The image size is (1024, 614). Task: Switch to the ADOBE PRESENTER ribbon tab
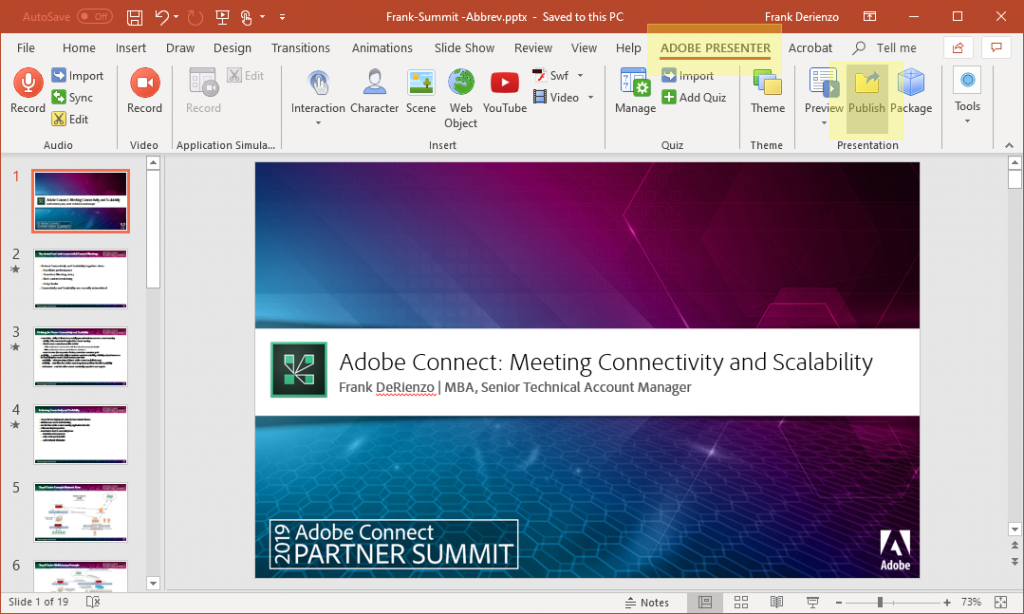coord(714,47)
